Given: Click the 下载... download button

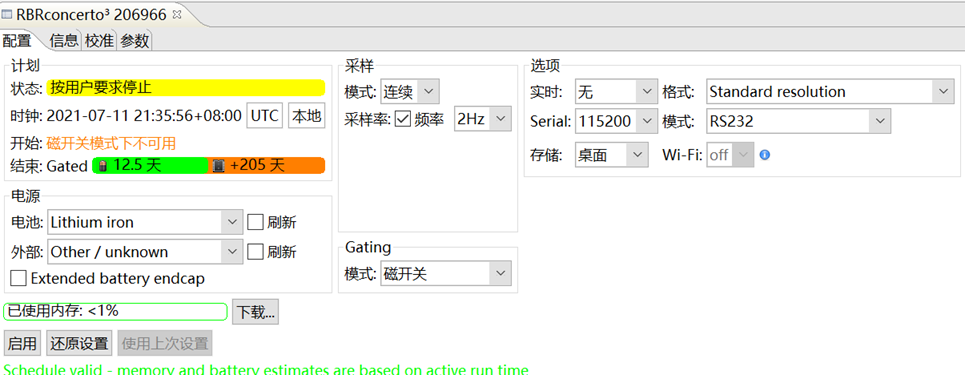Looking at the screenshot, I should tap(255, 312).
